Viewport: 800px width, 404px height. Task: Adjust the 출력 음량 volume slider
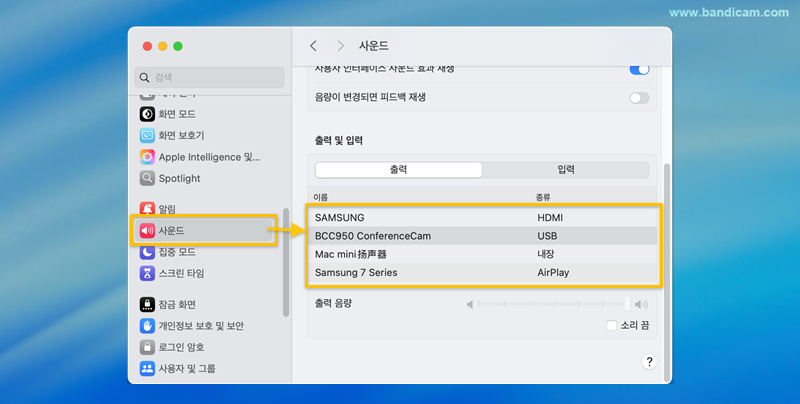[x=553, y=305]
